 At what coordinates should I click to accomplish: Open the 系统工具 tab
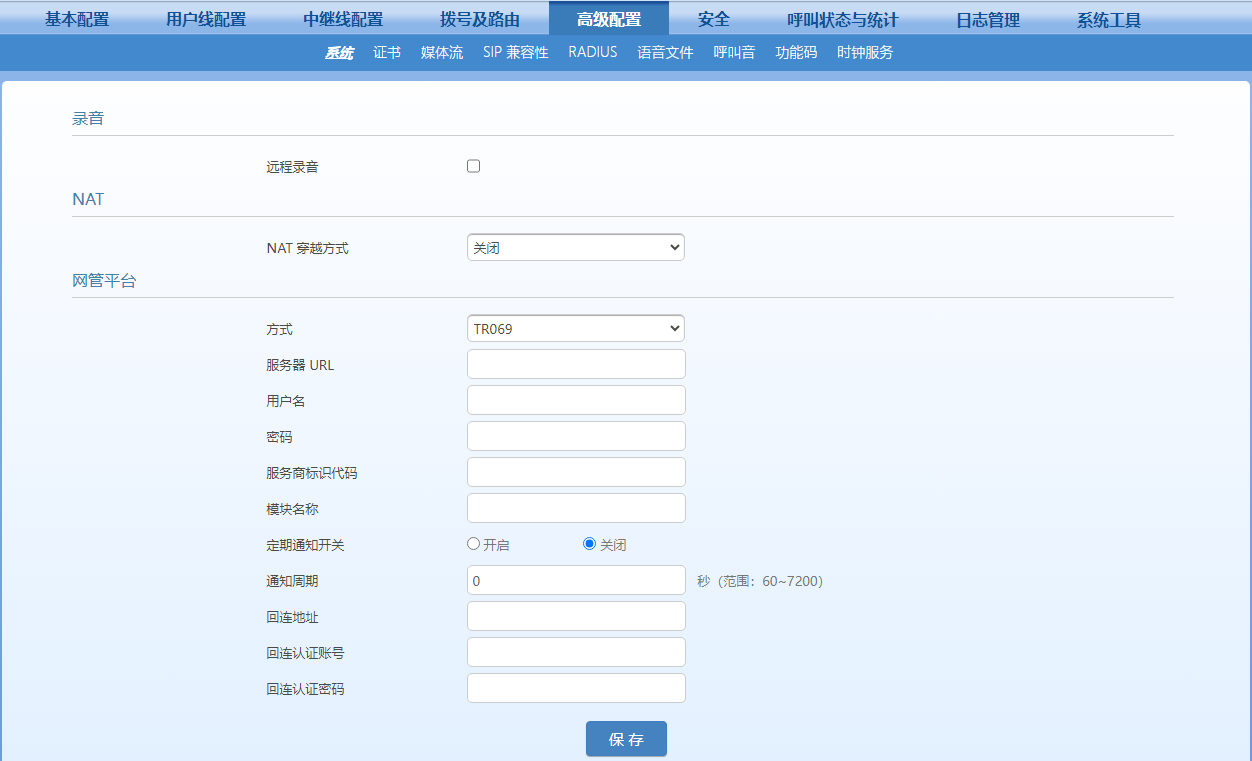pyautogui.click(x=1109, y=19)
